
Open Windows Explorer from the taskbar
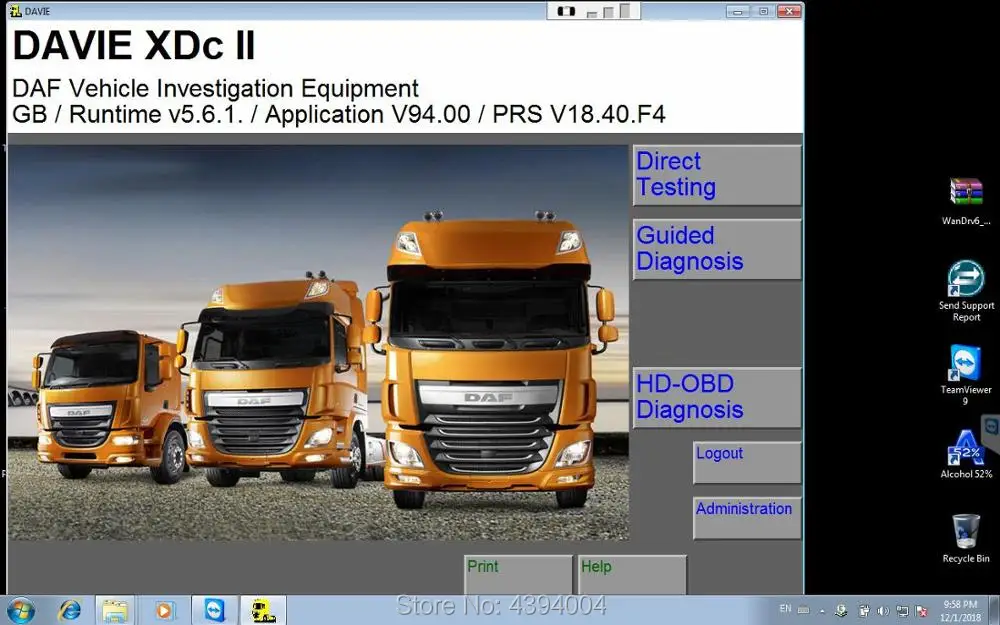coord(115,610)
